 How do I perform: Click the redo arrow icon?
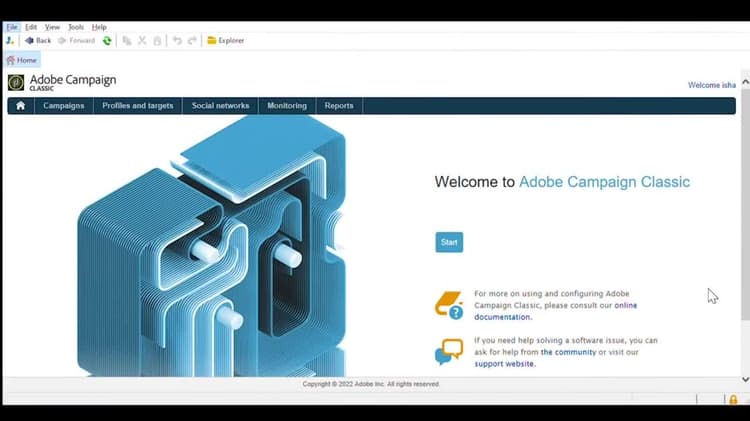coord(192,41)
